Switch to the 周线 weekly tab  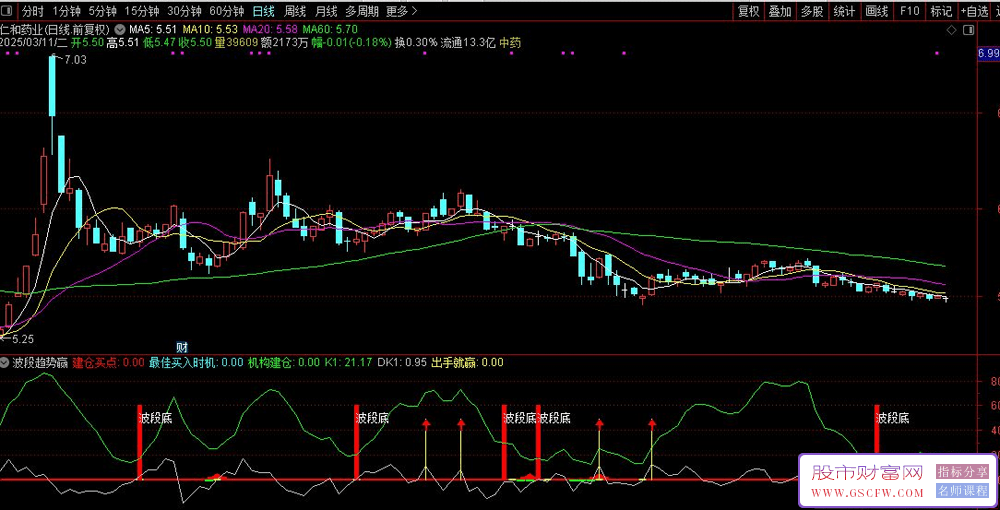[x=295, y=11]
